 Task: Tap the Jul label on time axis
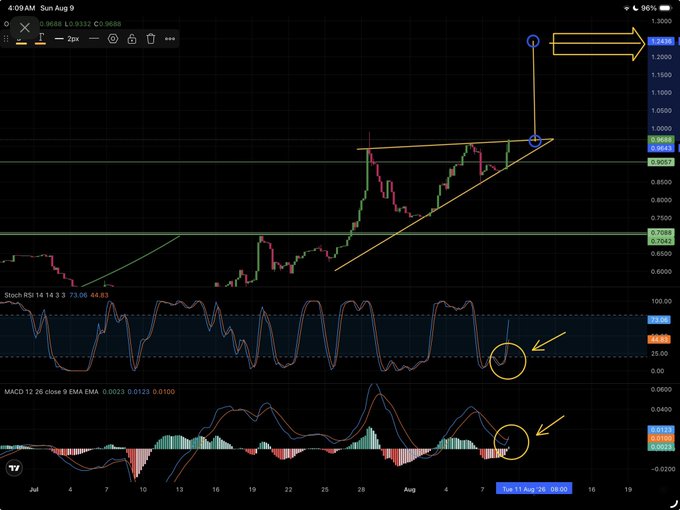(33, 489)
